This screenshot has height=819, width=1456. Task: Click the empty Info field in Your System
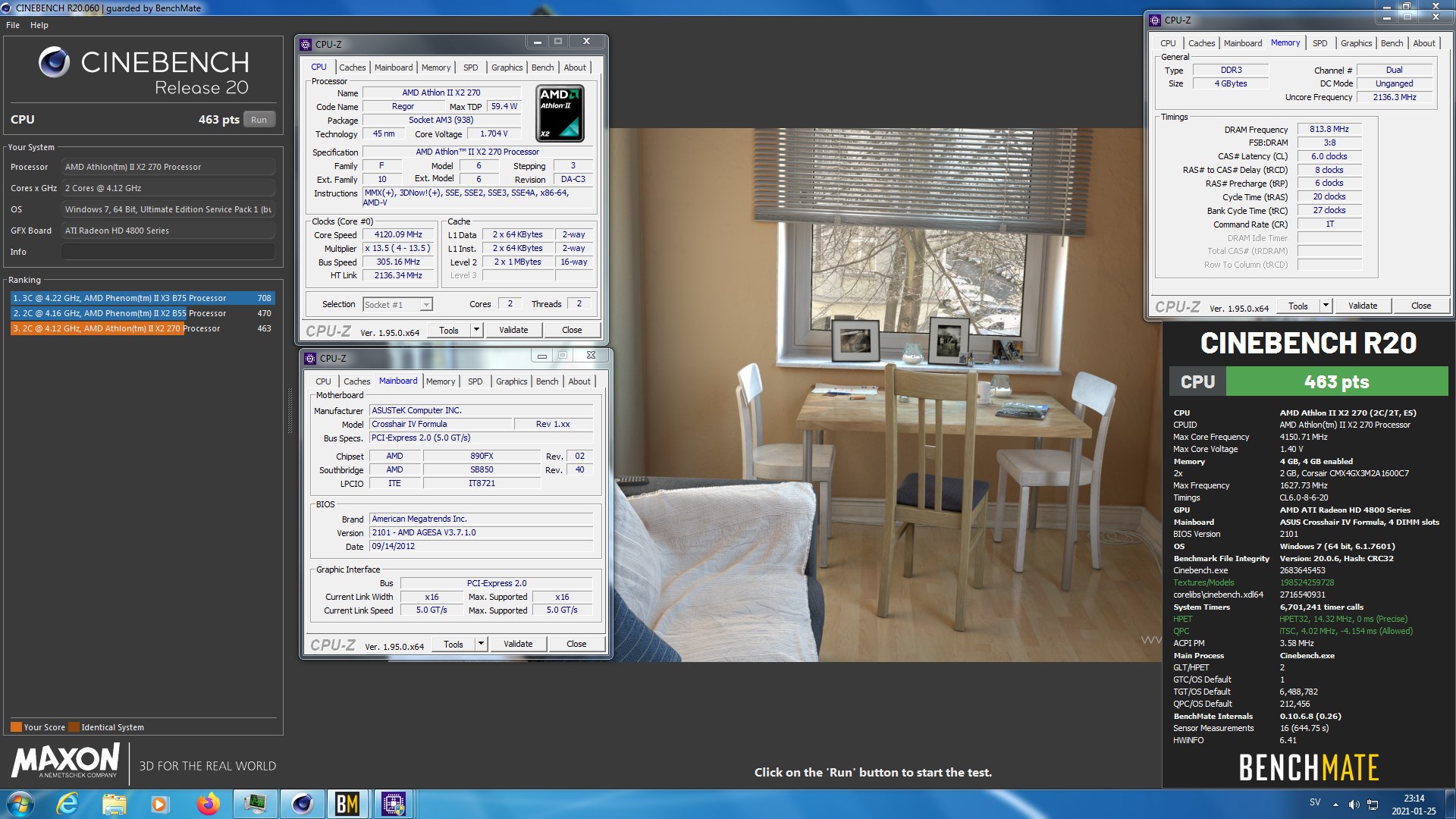coord(168,252)
